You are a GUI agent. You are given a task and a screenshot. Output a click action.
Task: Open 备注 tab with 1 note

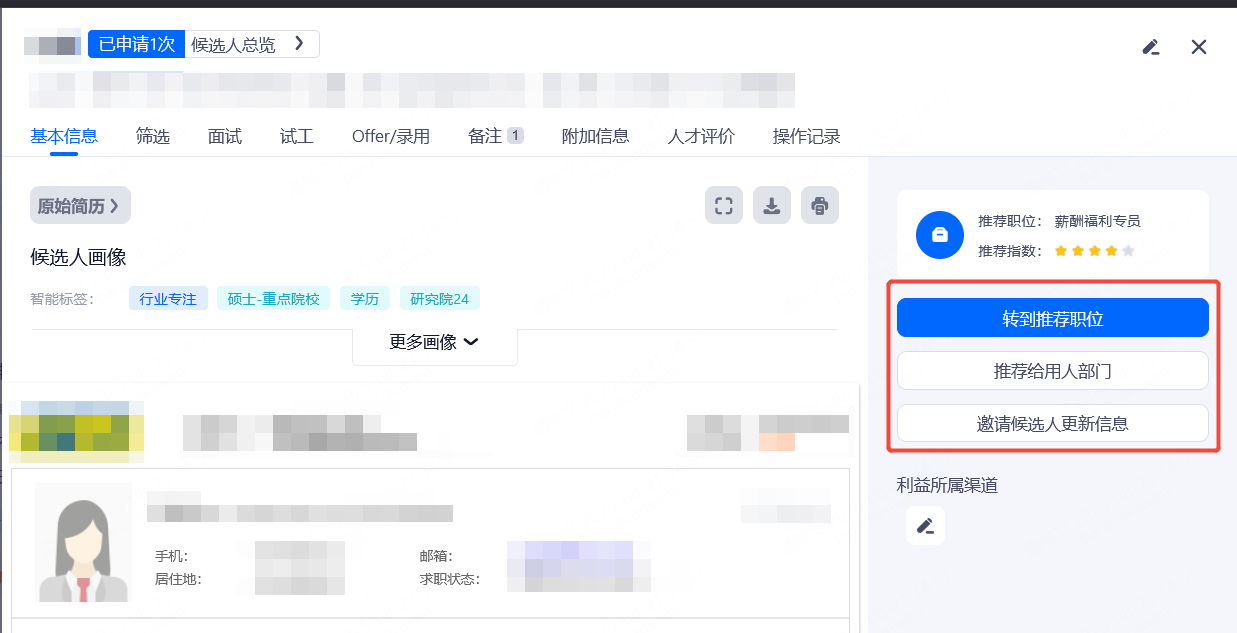(495, 137)
